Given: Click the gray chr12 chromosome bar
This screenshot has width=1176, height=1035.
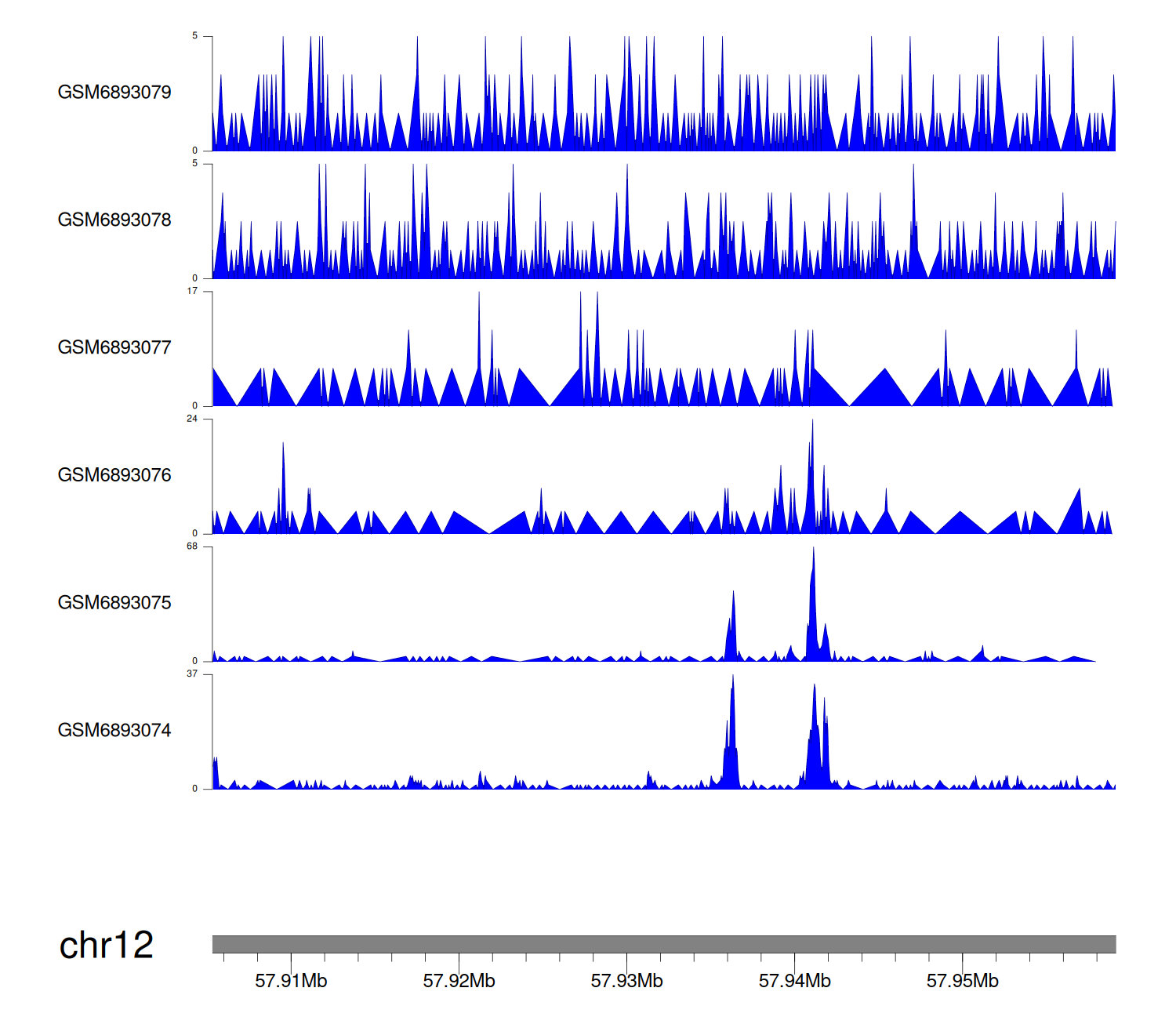Looking at the screenshot, I should (x=663, y=944).
